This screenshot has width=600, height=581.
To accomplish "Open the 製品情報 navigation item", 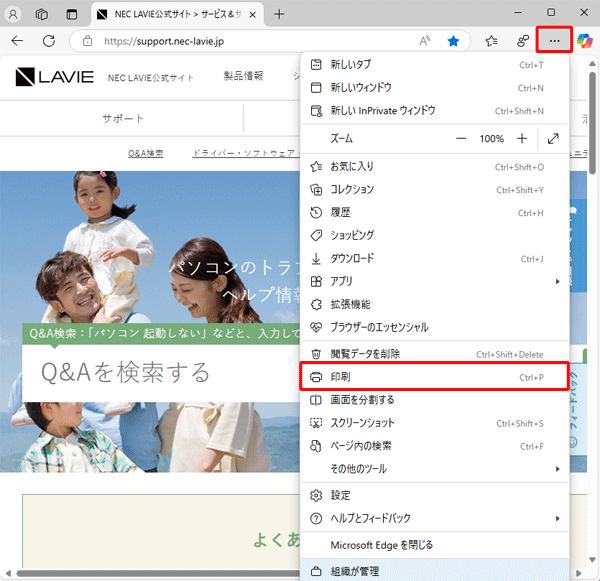I will pyautogui.click(x=243, y=76).
